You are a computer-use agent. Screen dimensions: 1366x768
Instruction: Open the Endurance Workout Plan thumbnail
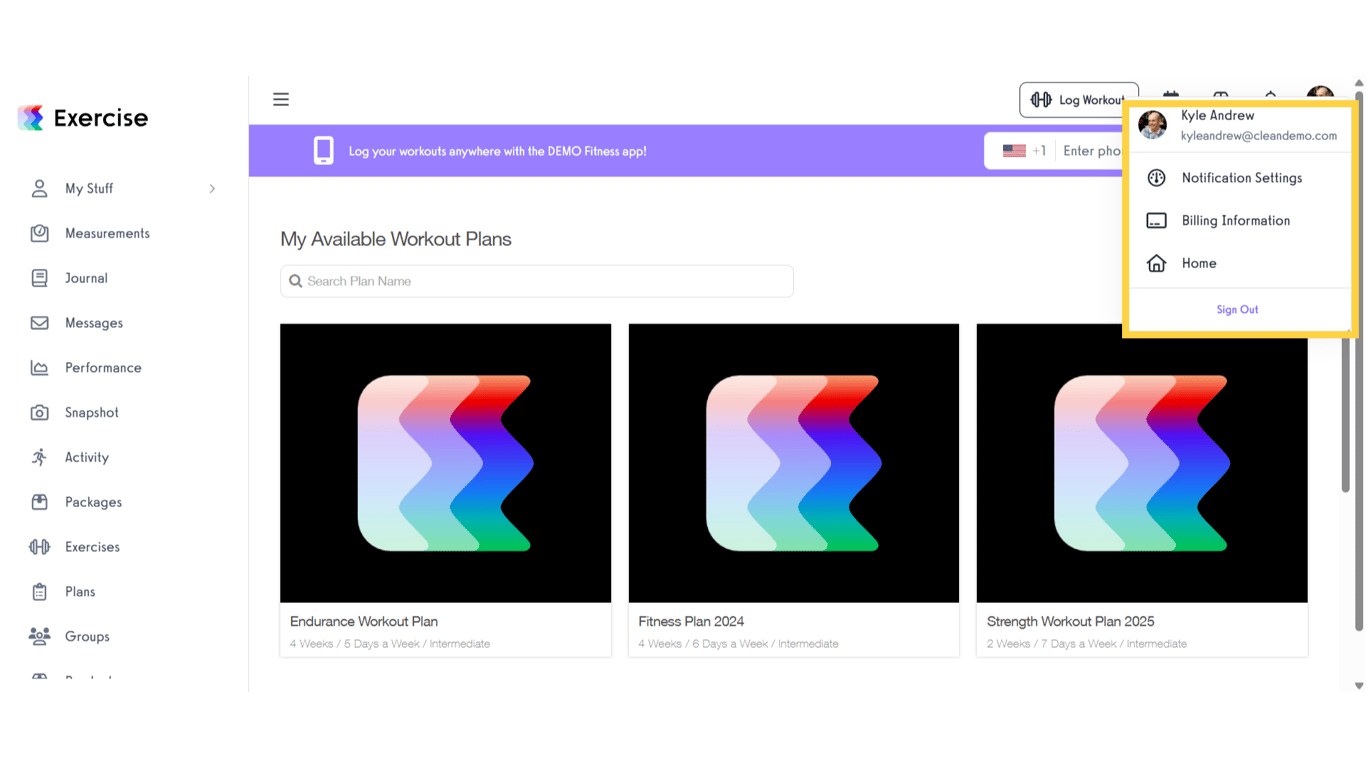tap(446, 463)
